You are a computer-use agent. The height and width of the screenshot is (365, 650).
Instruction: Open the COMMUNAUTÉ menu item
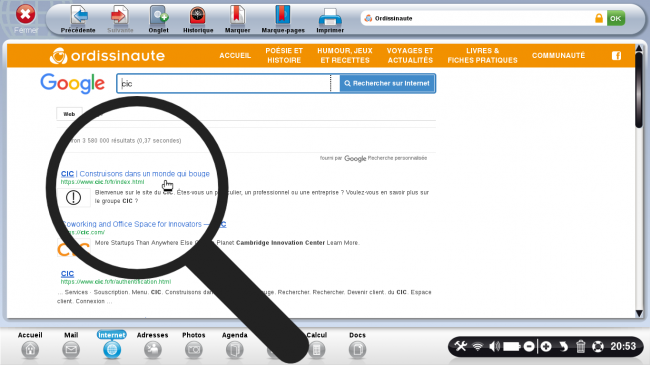click(558, 56)
